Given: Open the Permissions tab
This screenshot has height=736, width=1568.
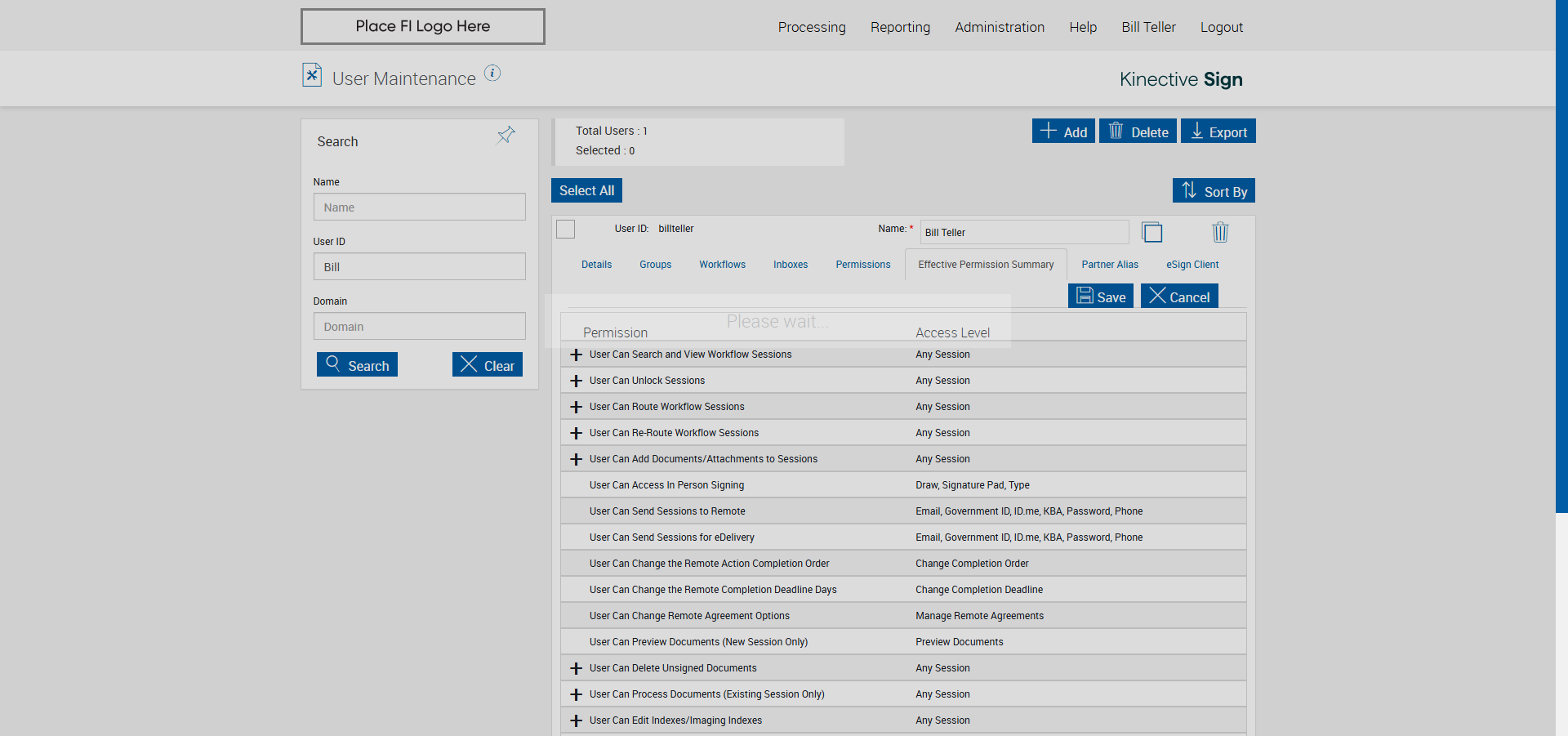Looking at the screenshot, I should pyautogui.click(x=862, y=265).
